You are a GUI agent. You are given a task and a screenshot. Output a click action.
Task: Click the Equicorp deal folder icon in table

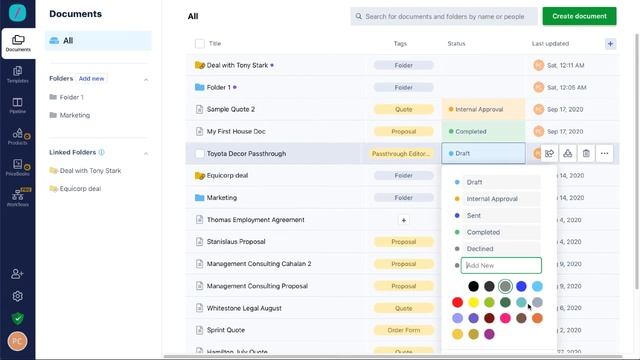200,176
